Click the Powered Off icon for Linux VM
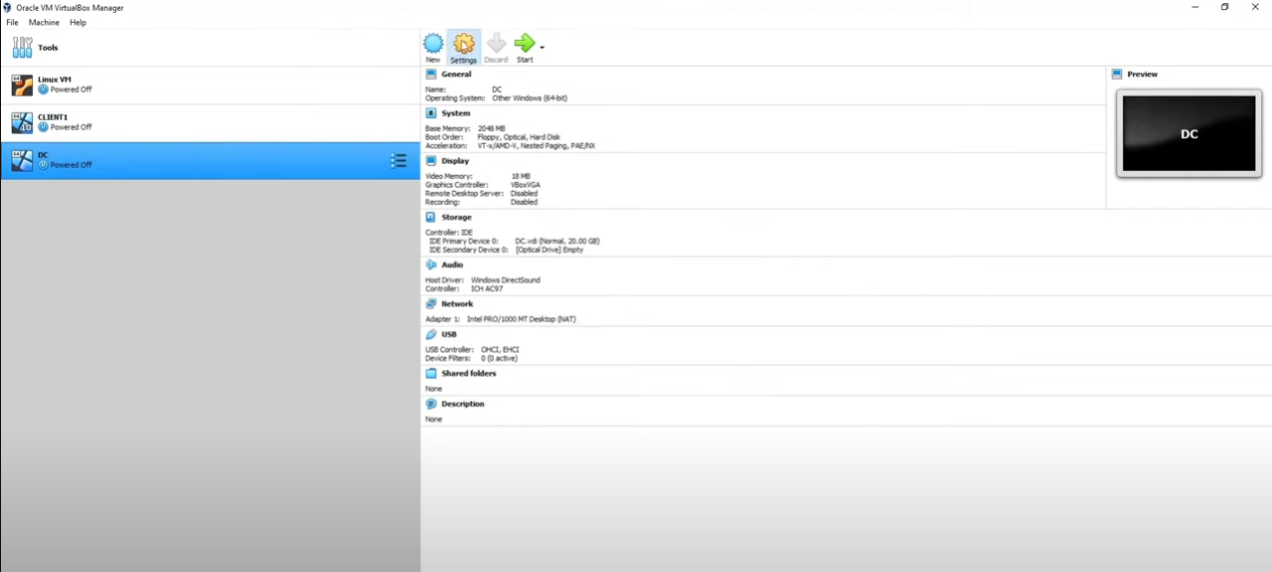Screen dimensions: 1272x572 tap(43, 90)
